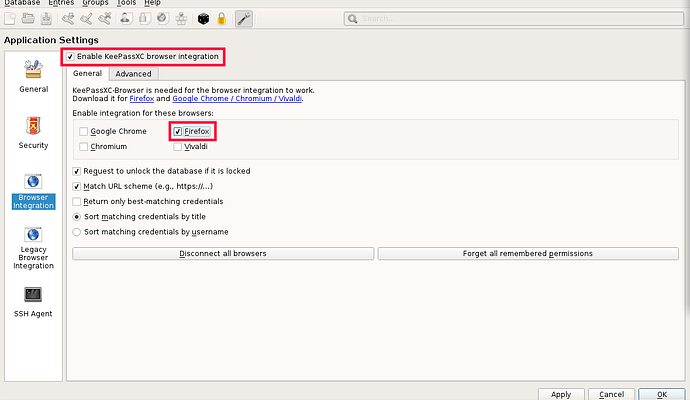Open the Tools menu
Image resolution: width=690 pixels, height=400 pixels.
(x=126, y=3)
